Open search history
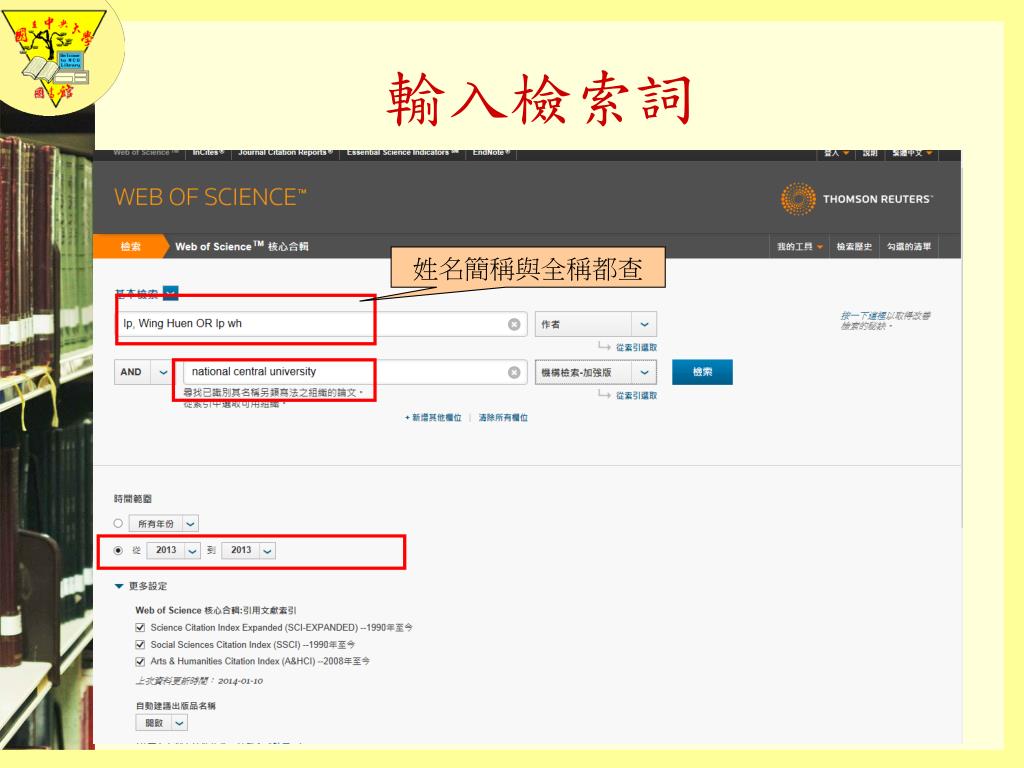Viewport: 1024px width, 768px height. point(854,247)
